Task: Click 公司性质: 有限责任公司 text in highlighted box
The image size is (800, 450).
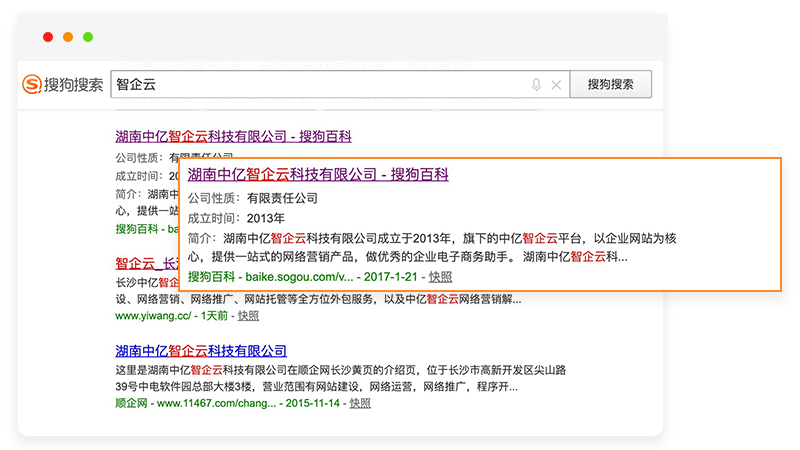Action: point(253,198)
